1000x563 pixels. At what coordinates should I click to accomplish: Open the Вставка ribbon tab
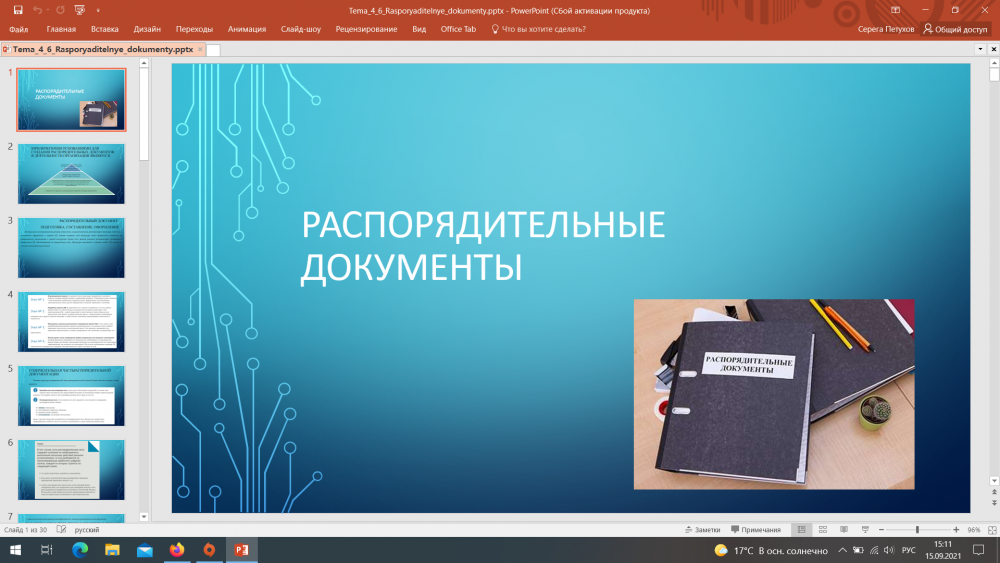click(x=104, y=29)
